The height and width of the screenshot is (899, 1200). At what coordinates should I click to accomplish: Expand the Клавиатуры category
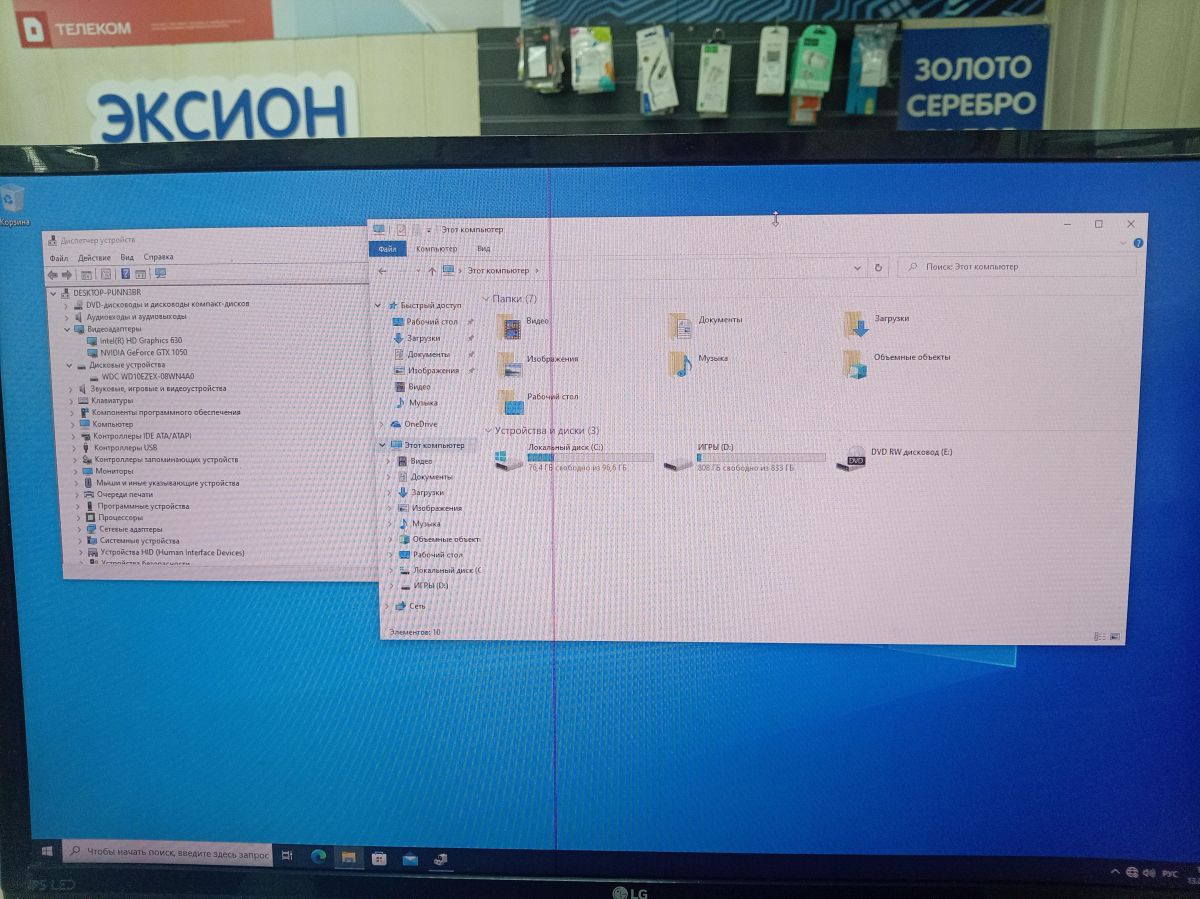tap(71, 400)
